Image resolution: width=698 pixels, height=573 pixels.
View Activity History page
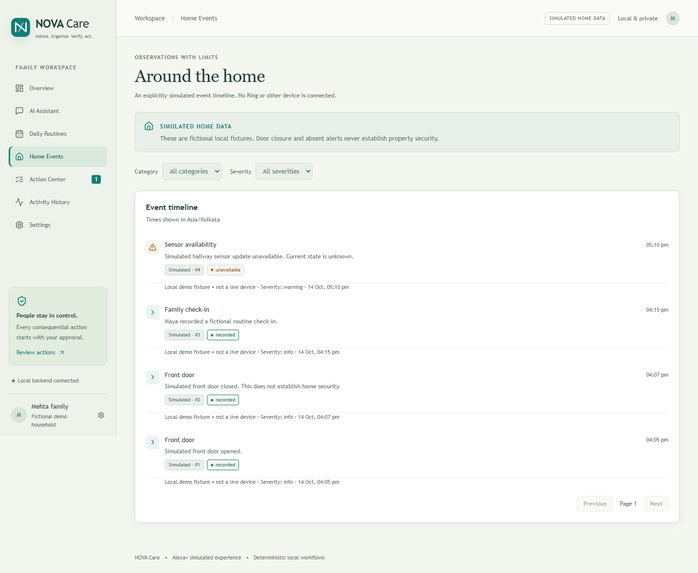click(x=58, y=202)
